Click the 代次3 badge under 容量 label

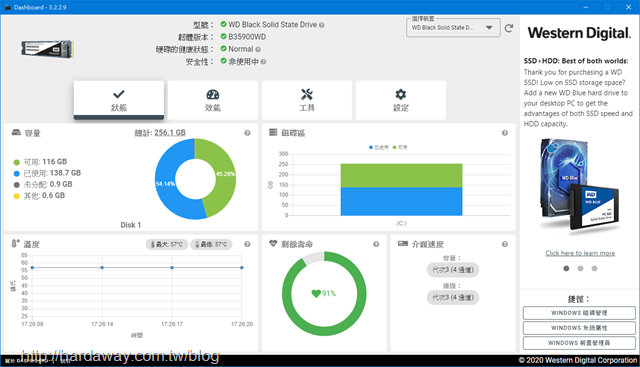pyautogui.click(x=453, y=270)
